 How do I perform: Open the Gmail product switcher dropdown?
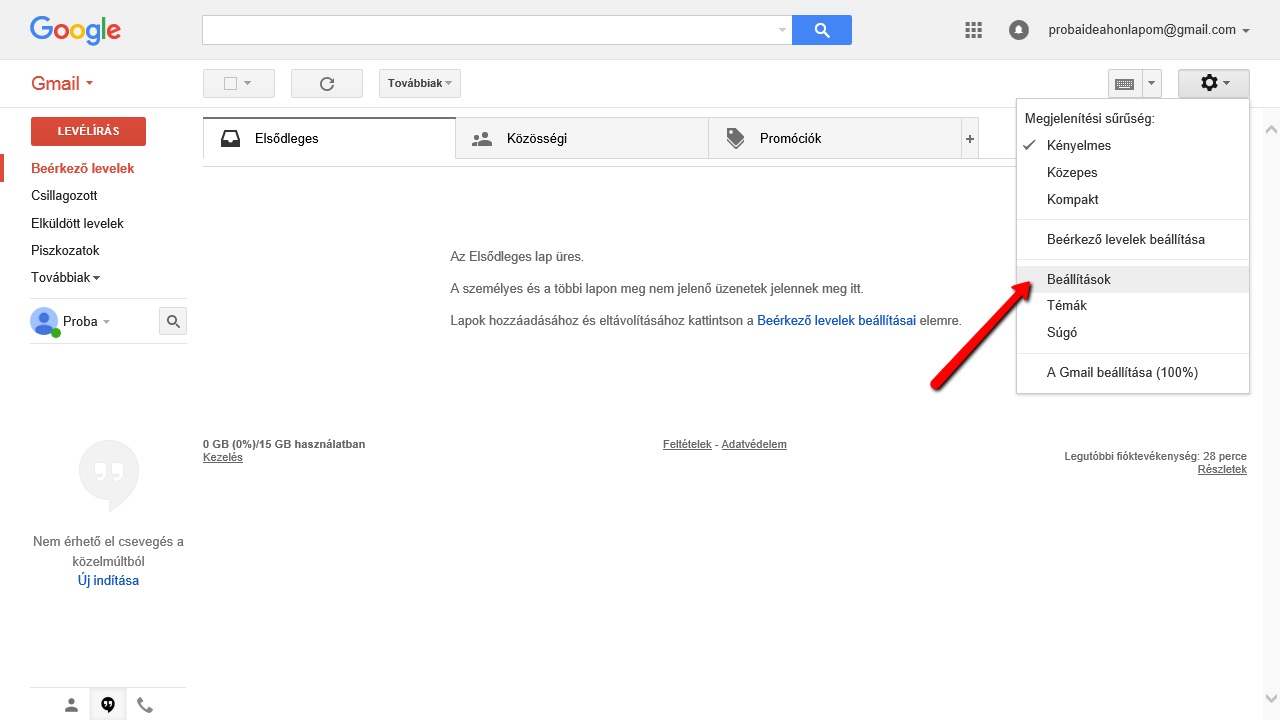pos(62,83)
